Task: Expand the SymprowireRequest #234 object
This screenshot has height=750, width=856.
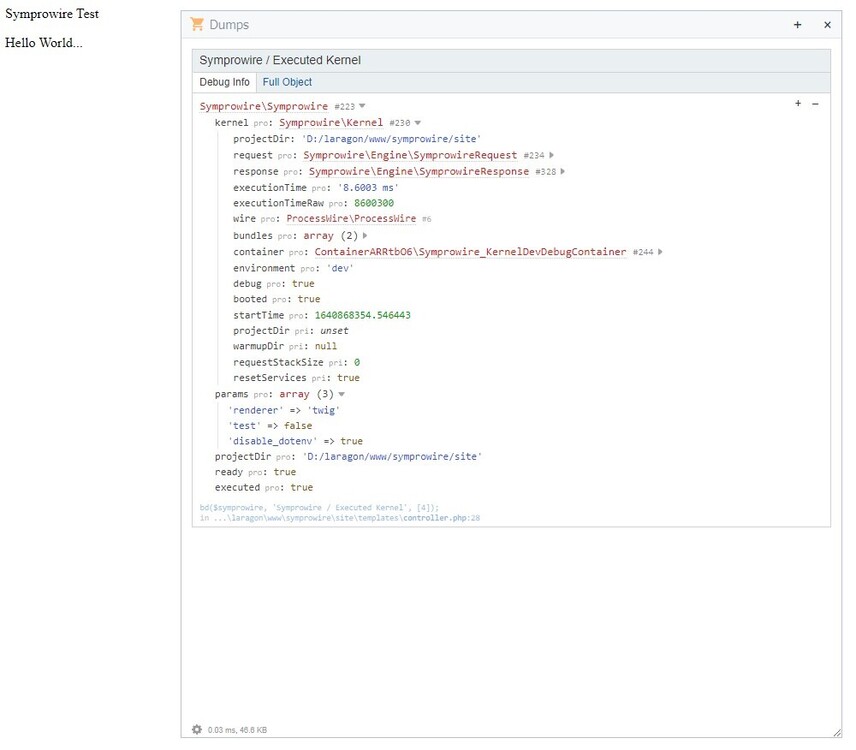Action: coord(552,155)
